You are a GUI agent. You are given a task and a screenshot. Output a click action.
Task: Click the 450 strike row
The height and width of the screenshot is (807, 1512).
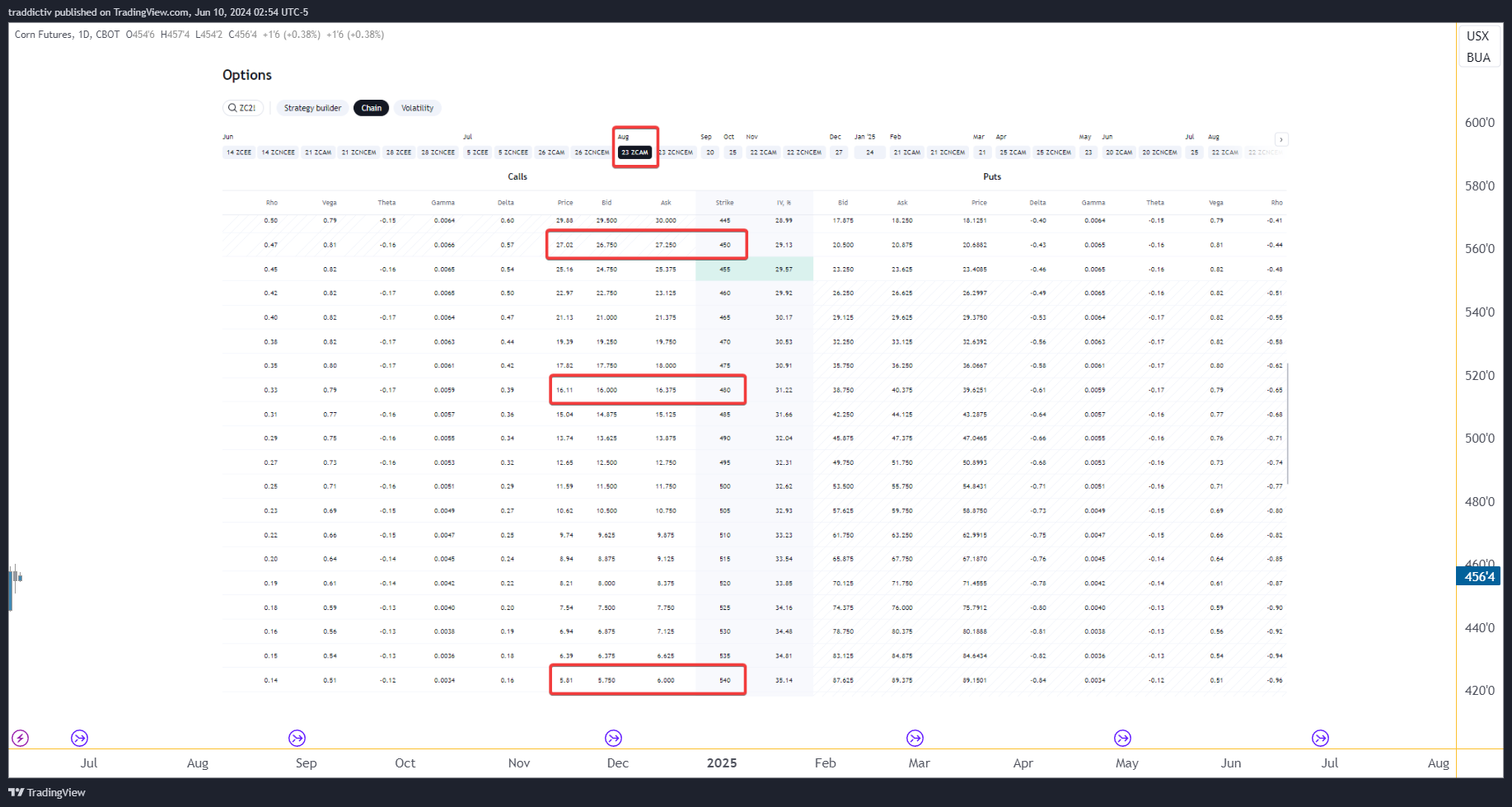tap(754, 245)
